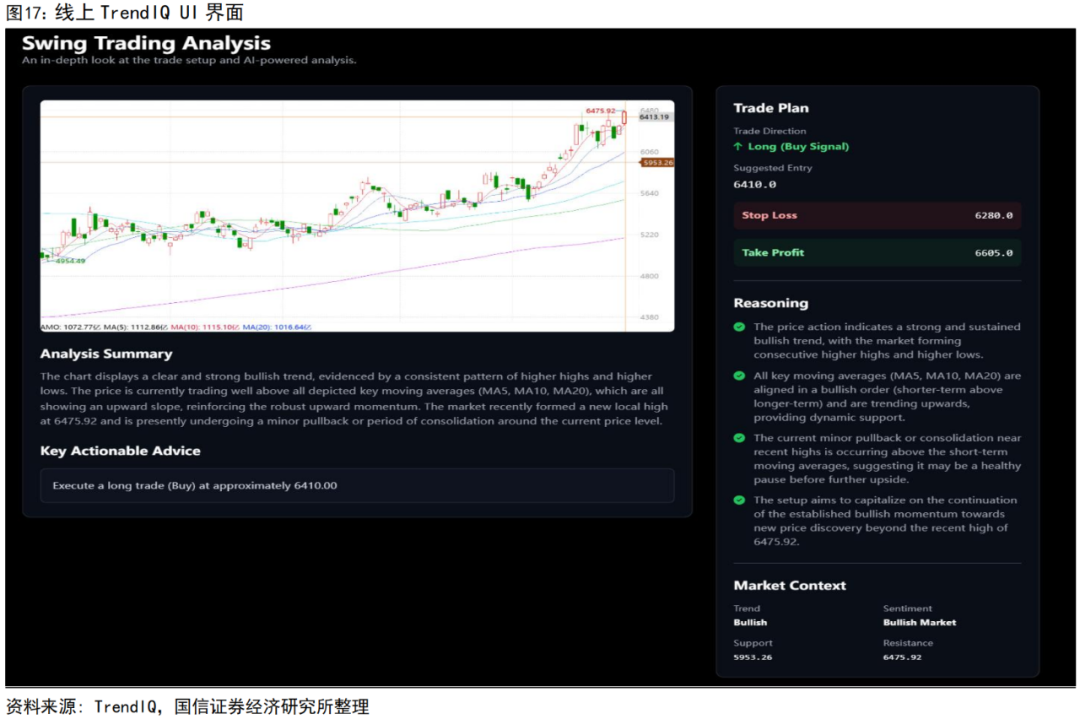Click the checkmark beside 'All key moving averages'
Screen dimensions: 1080x719
739,376
